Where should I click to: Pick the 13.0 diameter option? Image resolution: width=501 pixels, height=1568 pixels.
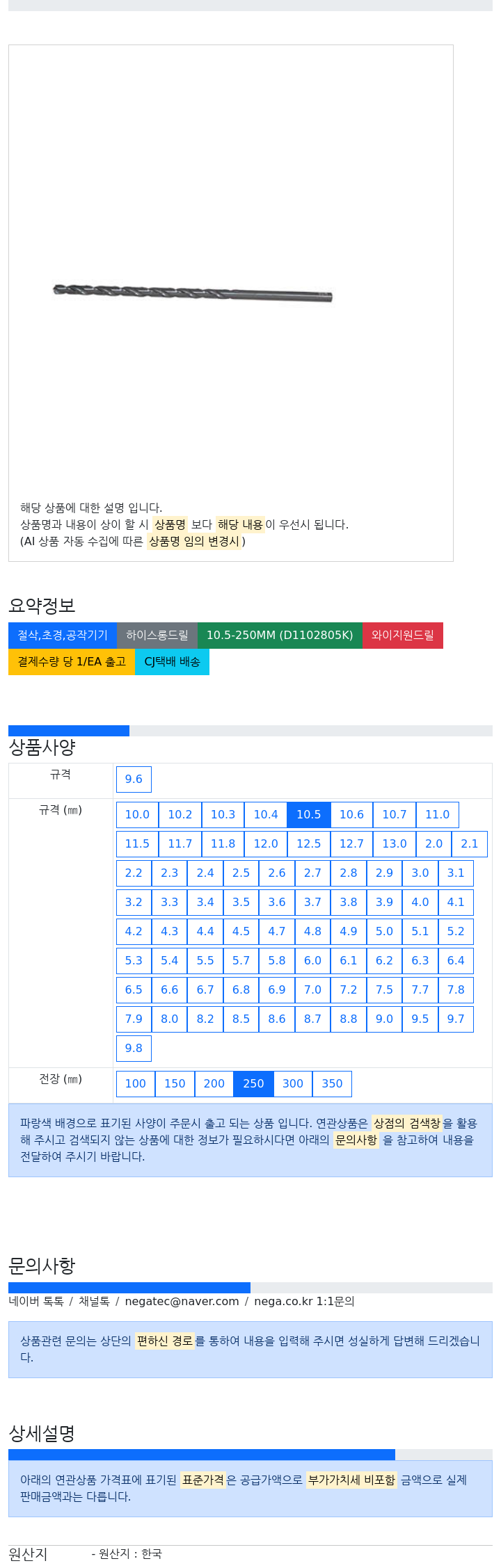395,843
